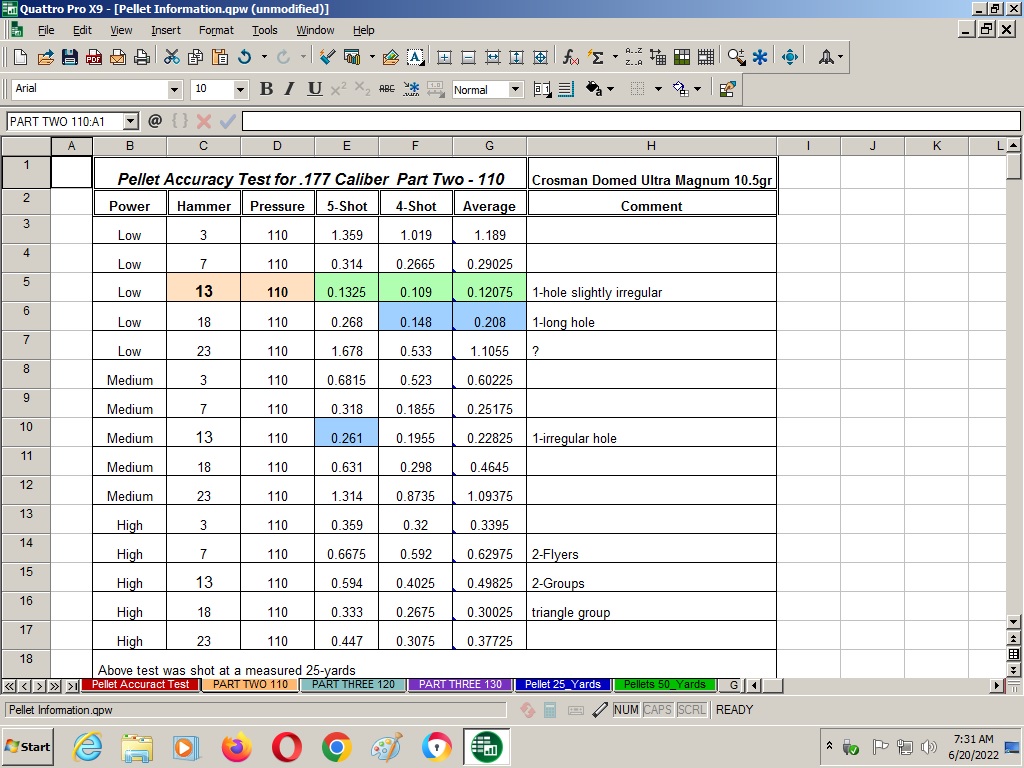Switch to the PART THREE 130 sheet tab
1024x768 pixels.
(x=460, y=684)
